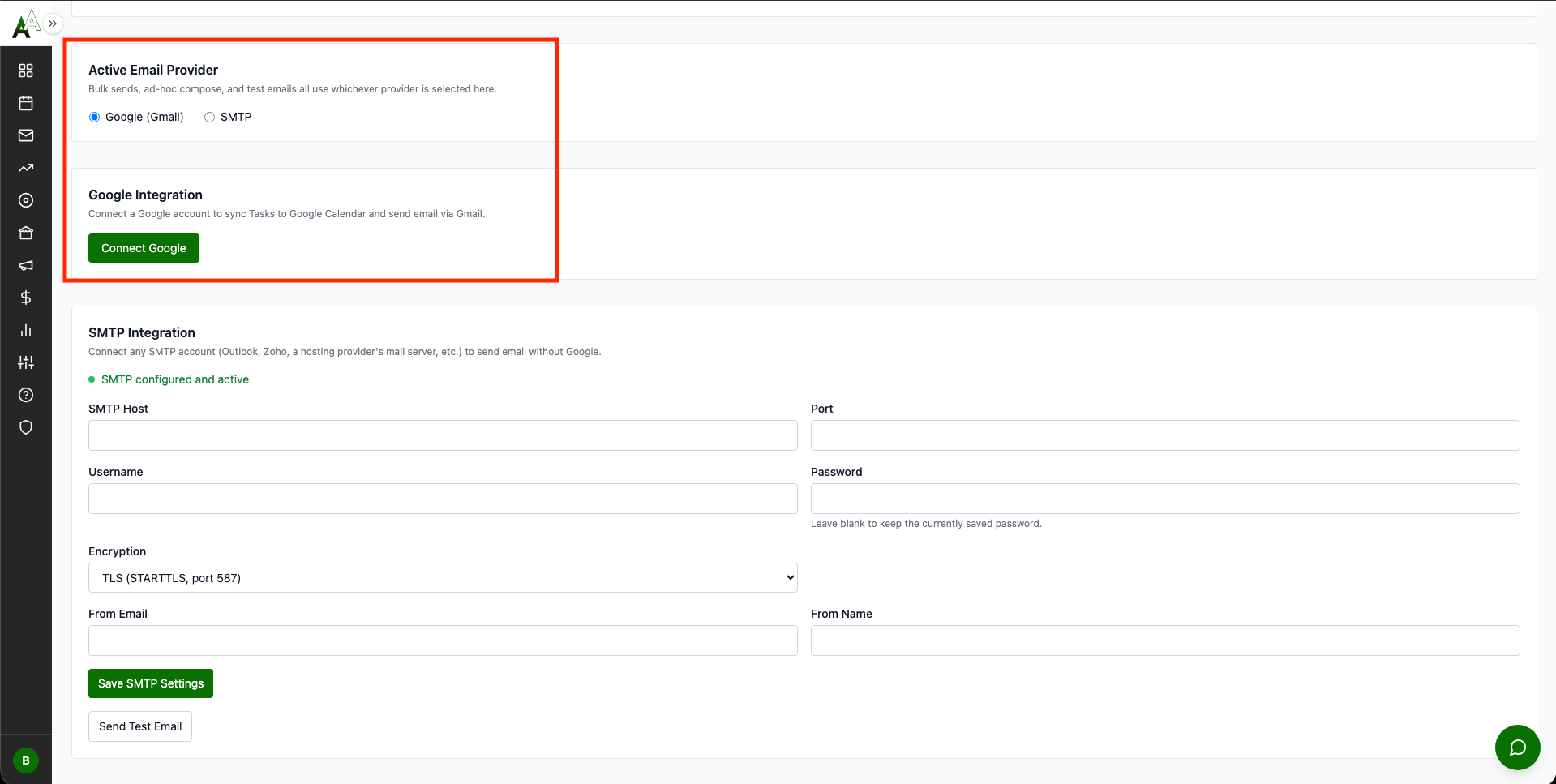Click the 'SMTP Integration' heading
1556x784 pixels.
142,332
